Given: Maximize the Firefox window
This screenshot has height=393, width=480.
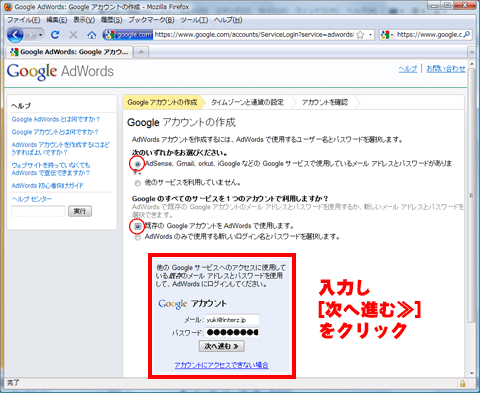Looking at the screenshot, I should click(x=447, y=5).
